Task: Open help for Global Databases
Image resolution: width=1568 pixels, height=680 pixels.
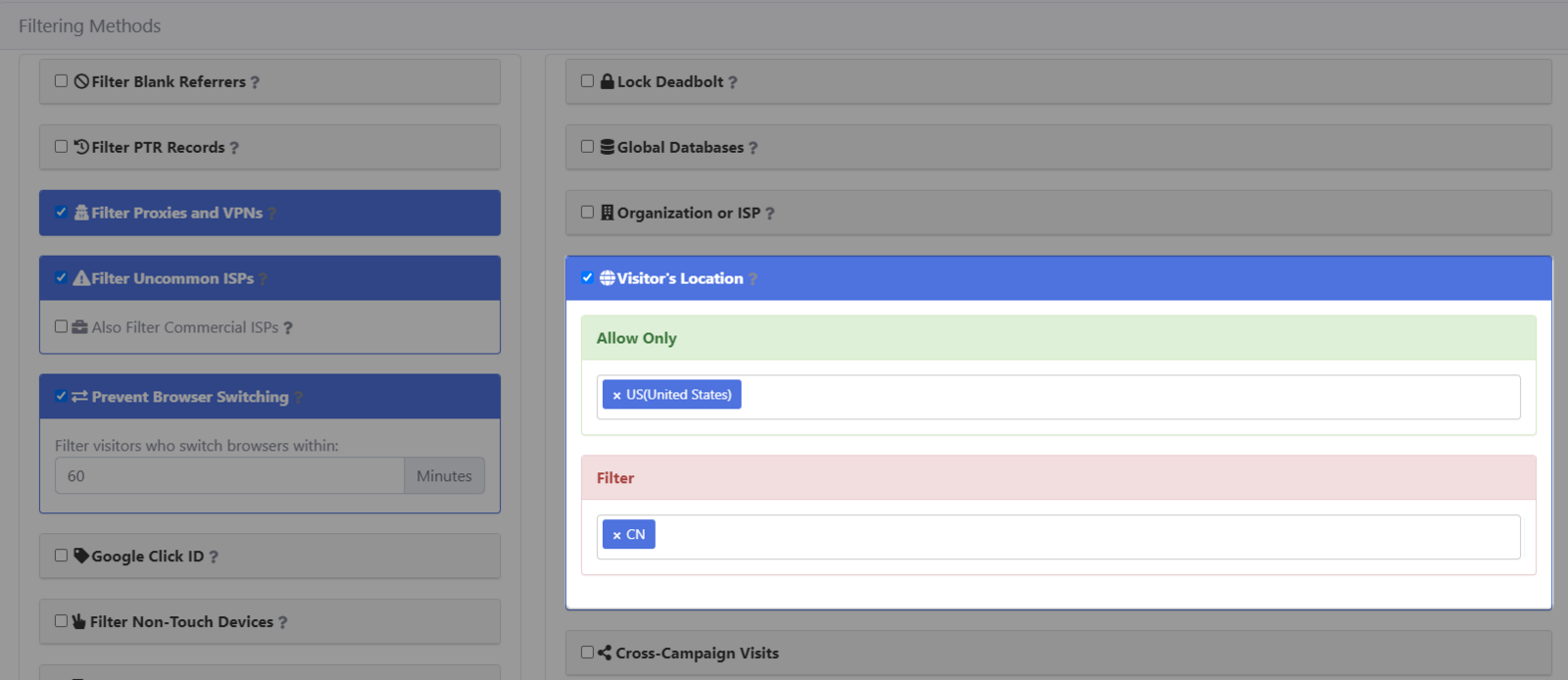Action: click(x=754, y=148)
